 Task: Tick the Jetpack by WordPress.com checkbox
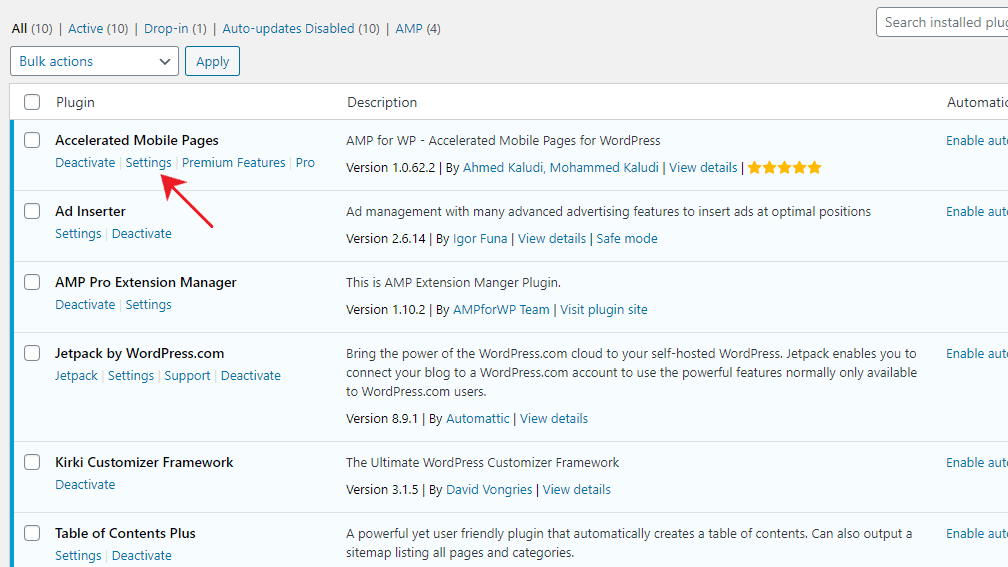coord(32,353)
